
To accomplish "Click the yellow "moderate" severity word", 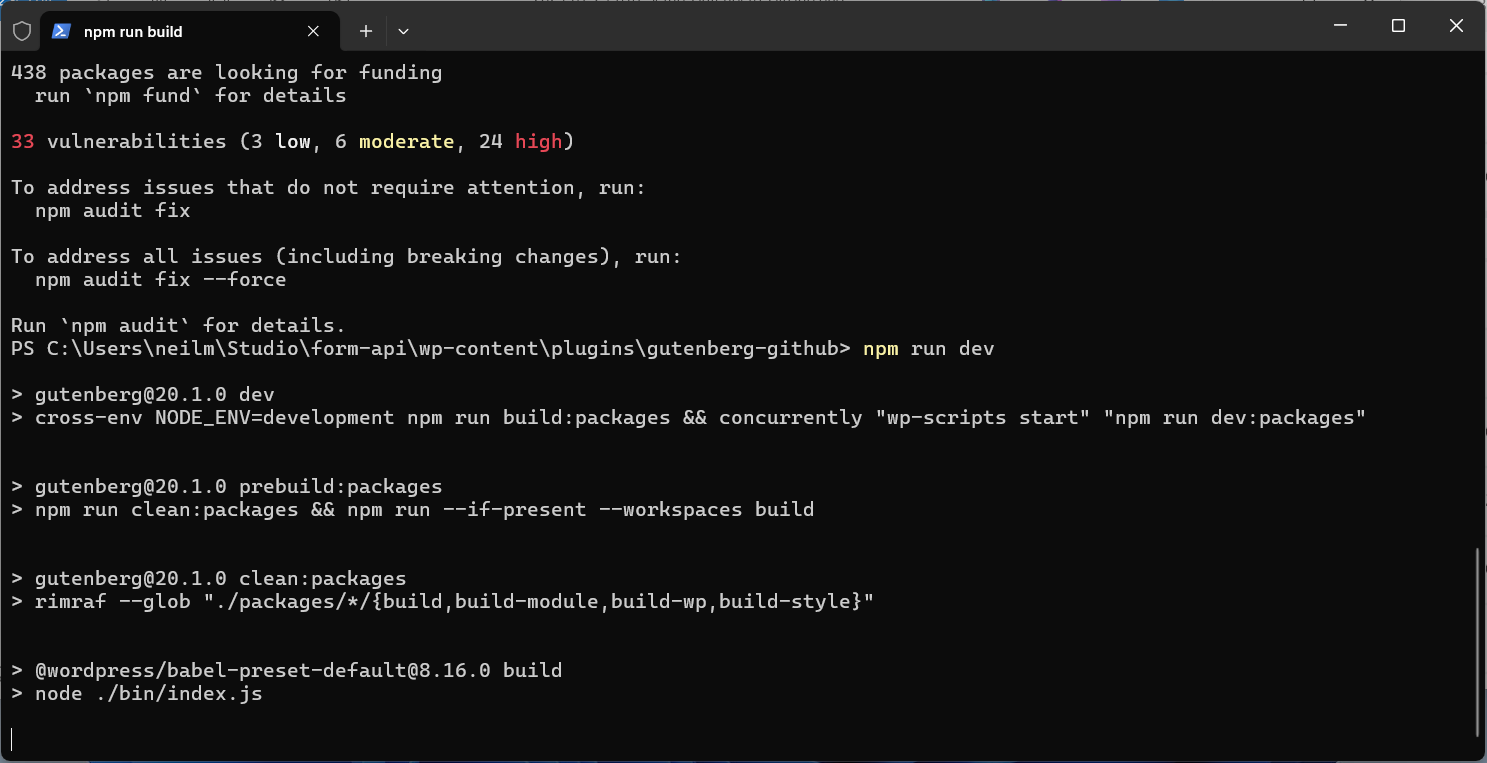I will coord(406,142).
